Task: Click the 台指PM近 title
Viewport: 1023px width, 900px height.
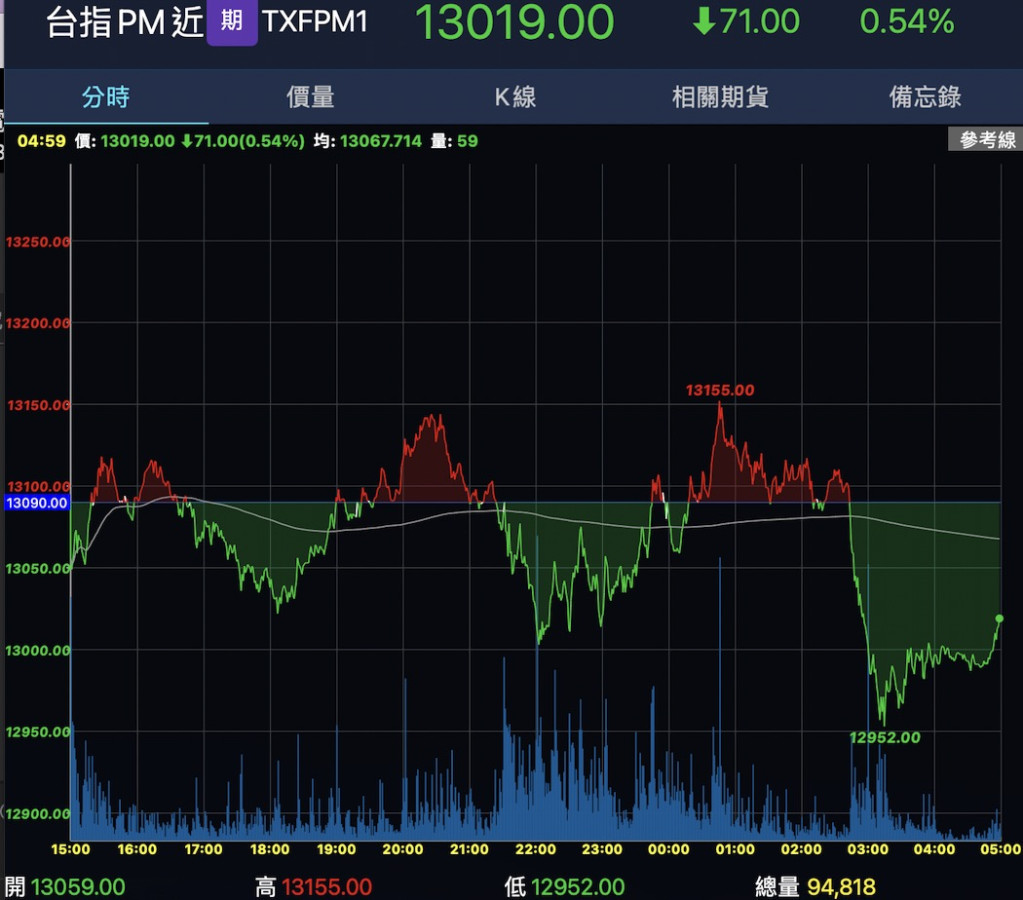Action: [125, 23]
